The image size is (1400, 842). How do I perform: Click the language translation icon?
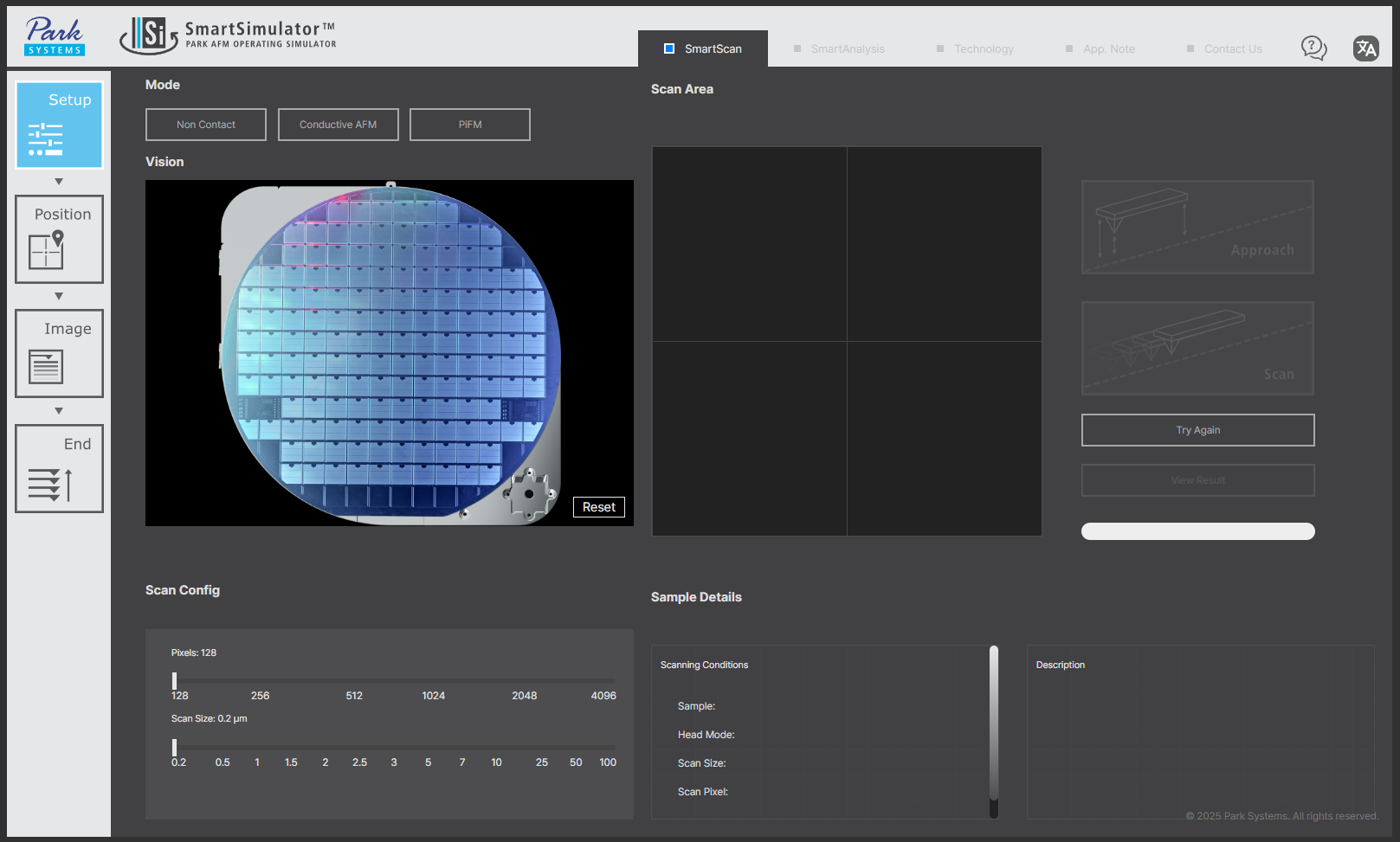[1366, 48]
